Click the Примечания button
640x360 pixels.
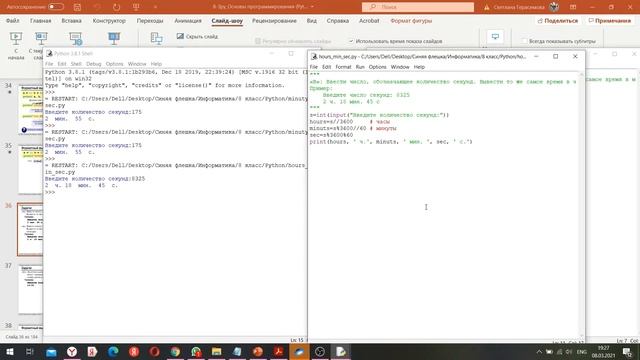click(x=609, y=21)
